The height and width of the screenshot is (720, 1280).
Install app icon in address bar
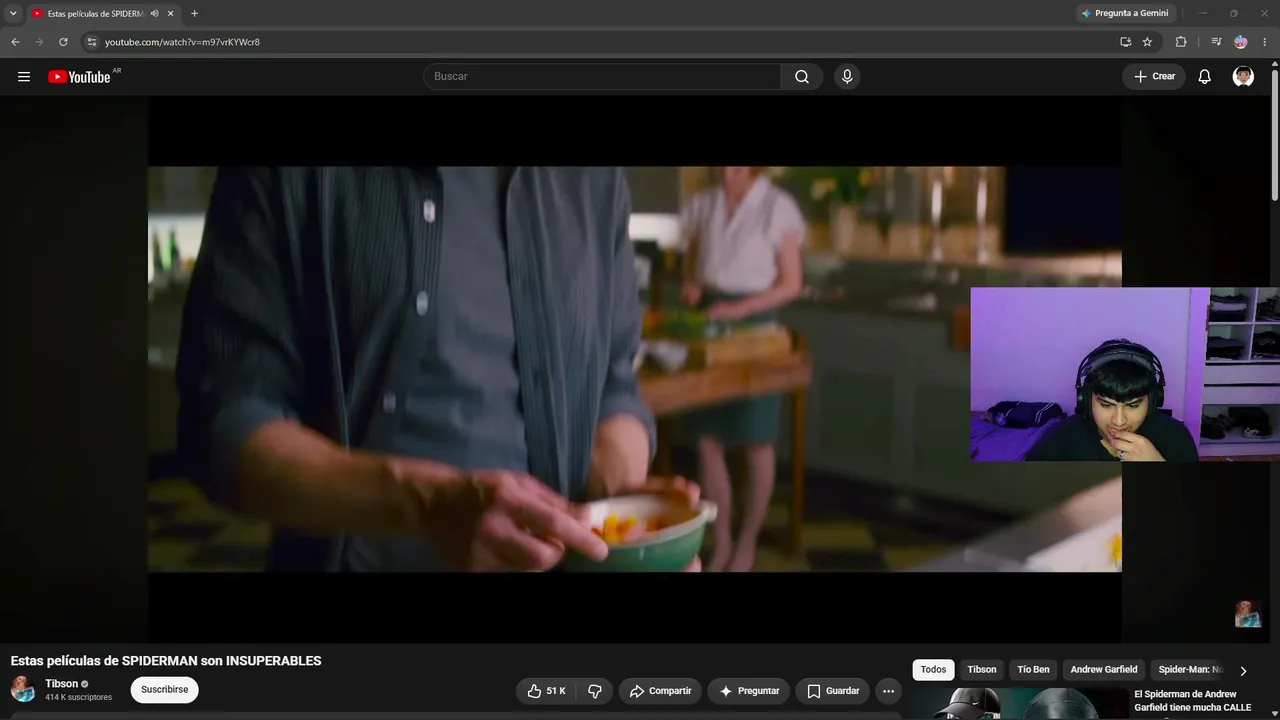click(x=1125, y=42)
